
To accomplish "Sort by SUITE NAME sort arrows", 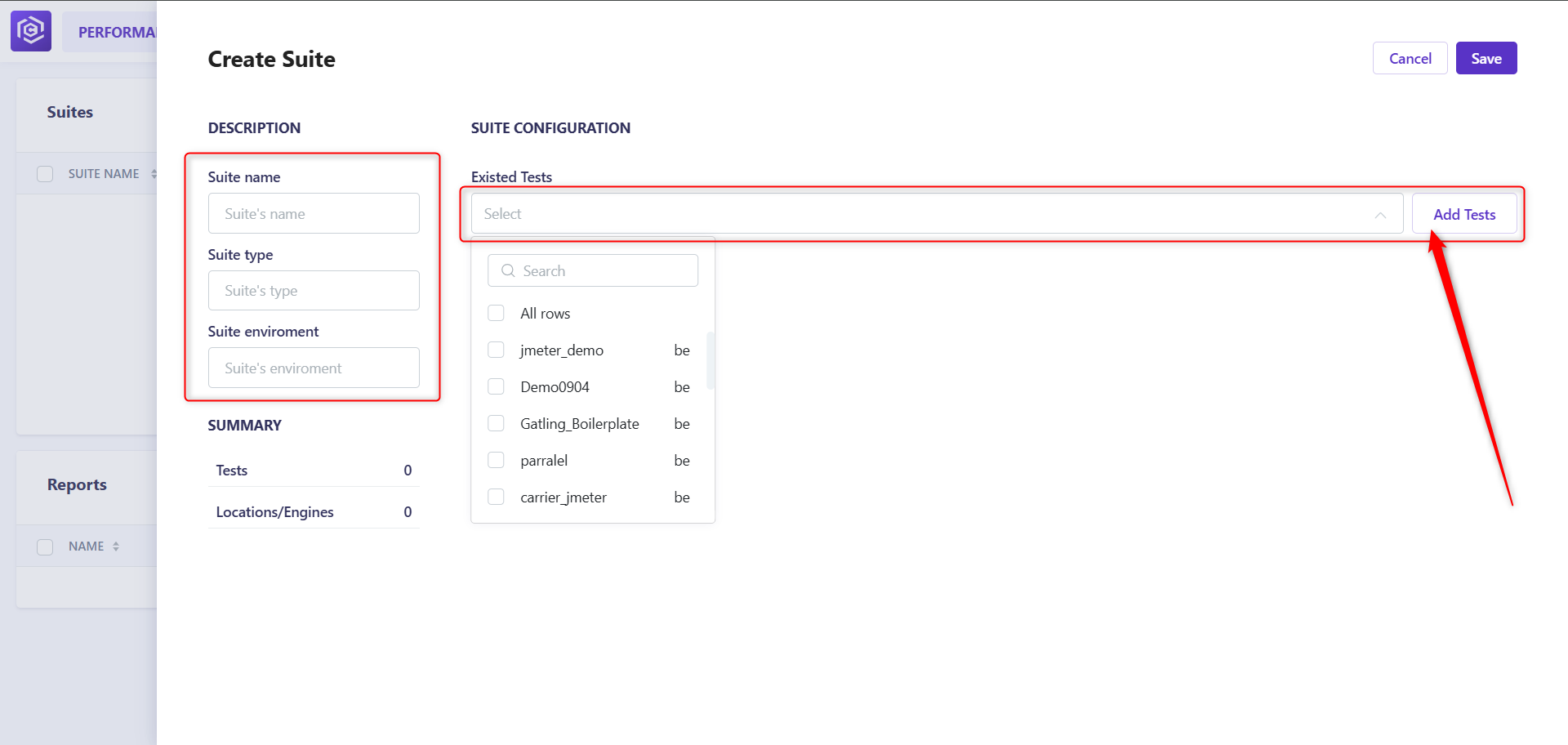I will pos(154,174).
